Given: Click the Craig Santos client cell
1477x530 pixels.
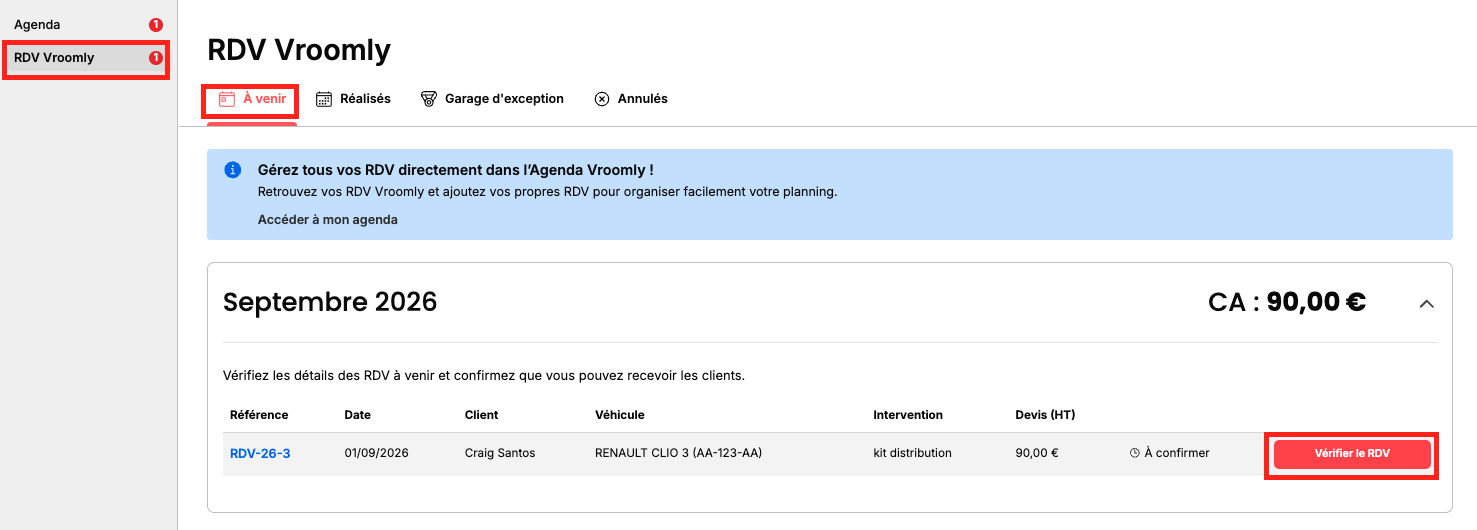Looking at the screenshot, I should [500, 453].
